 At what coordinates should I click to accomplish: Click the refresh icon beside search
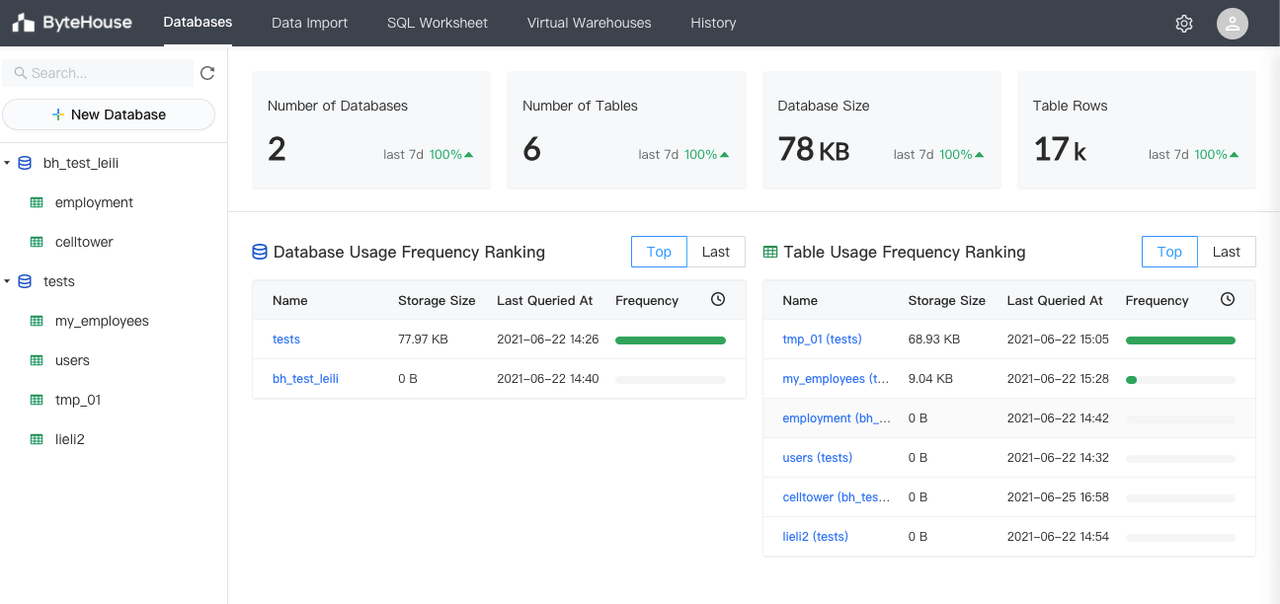coord(207,73)
